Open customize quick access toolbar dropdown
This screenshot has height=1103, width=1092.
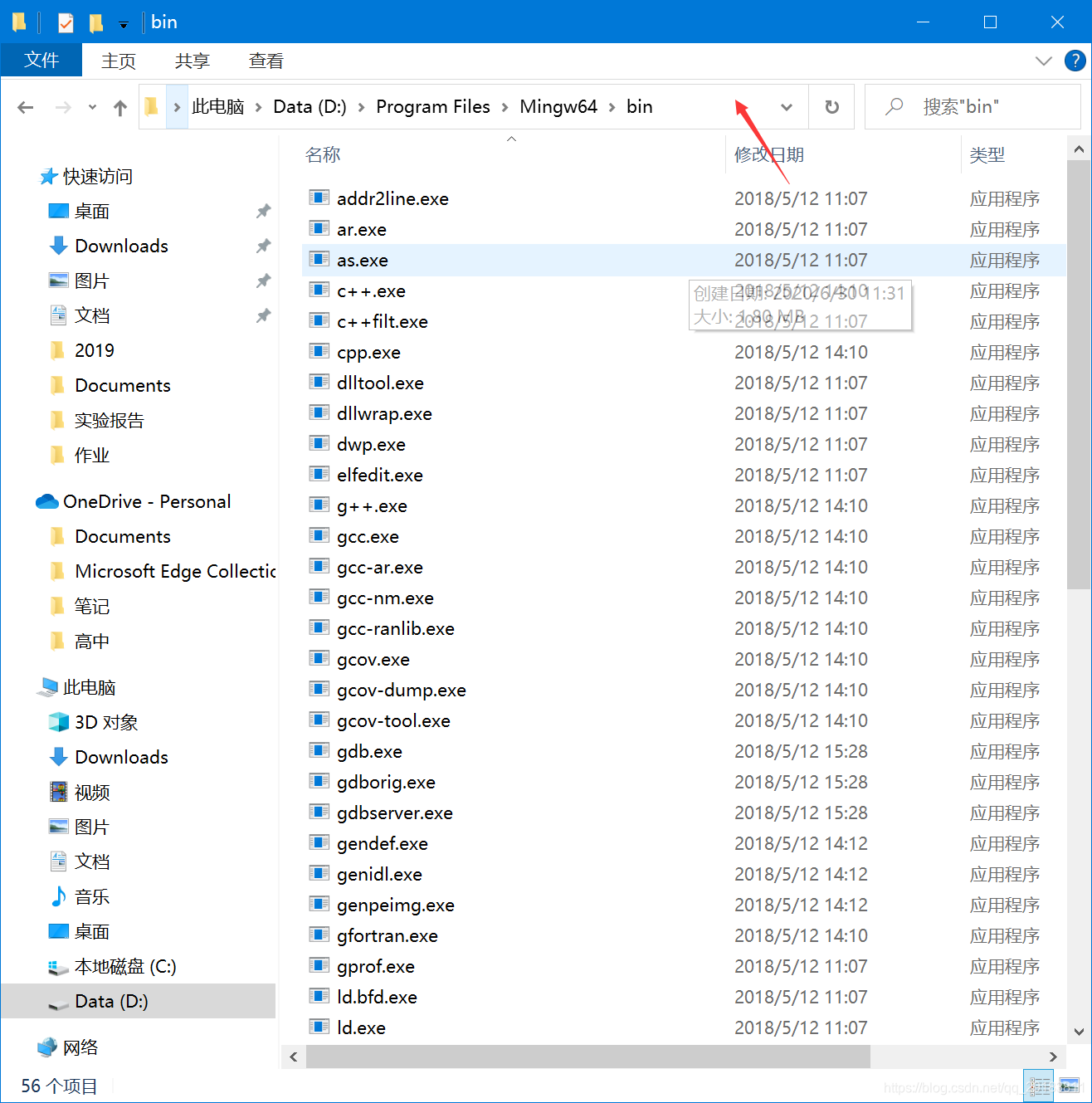coord(124,25)
